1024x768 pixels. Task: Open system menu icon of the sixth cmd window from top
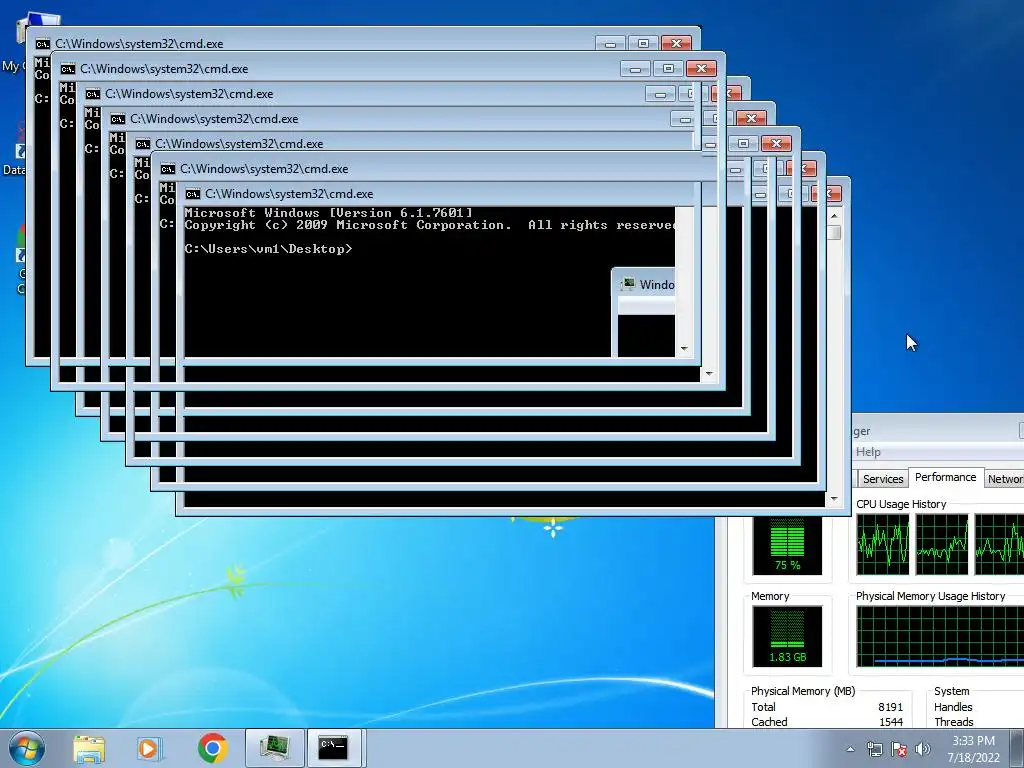point(168,169)
